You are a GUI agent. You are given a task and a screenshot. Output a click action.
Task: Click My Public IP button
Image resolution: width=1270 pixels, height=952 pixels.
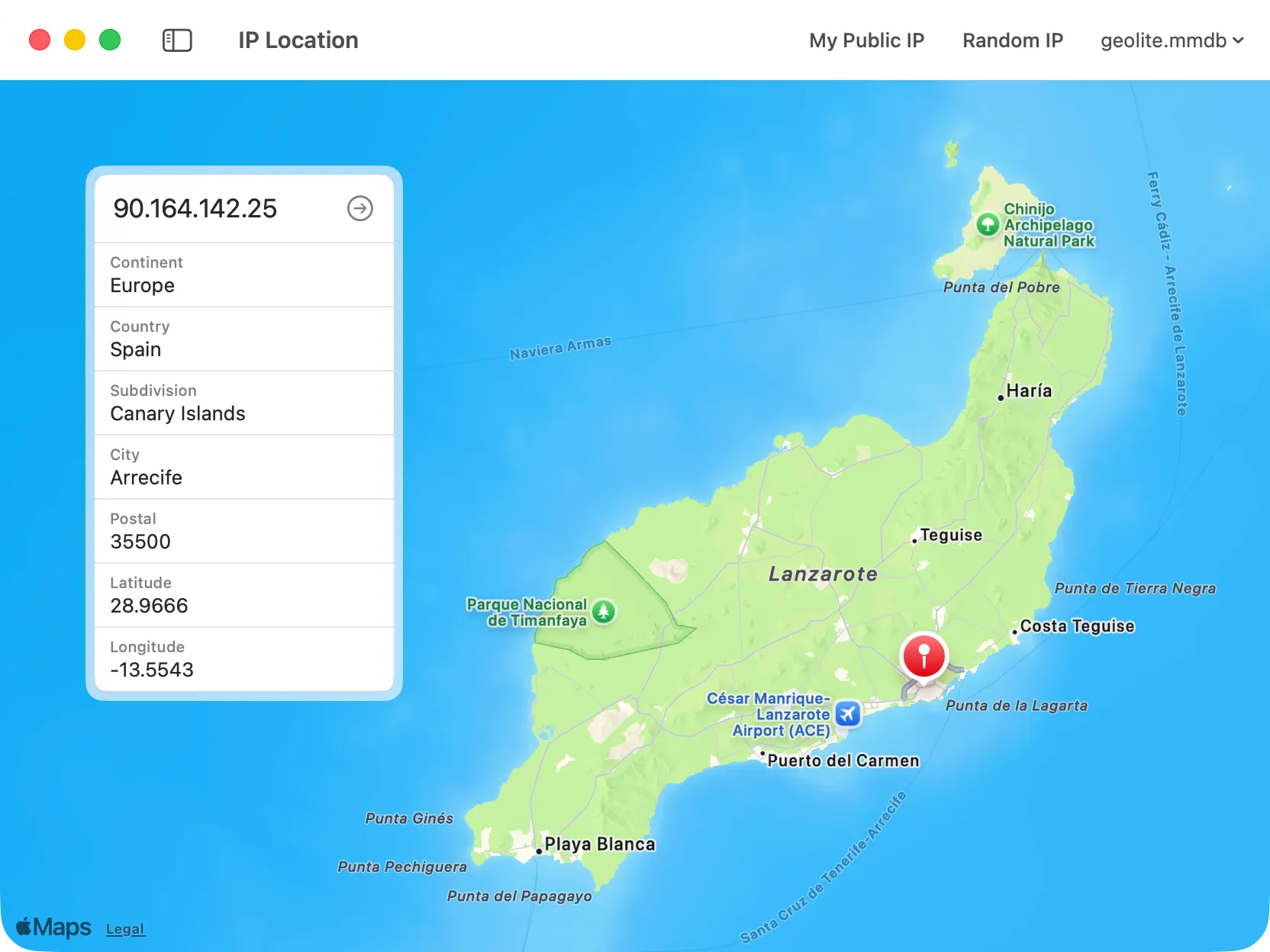(x=866, y=40)
